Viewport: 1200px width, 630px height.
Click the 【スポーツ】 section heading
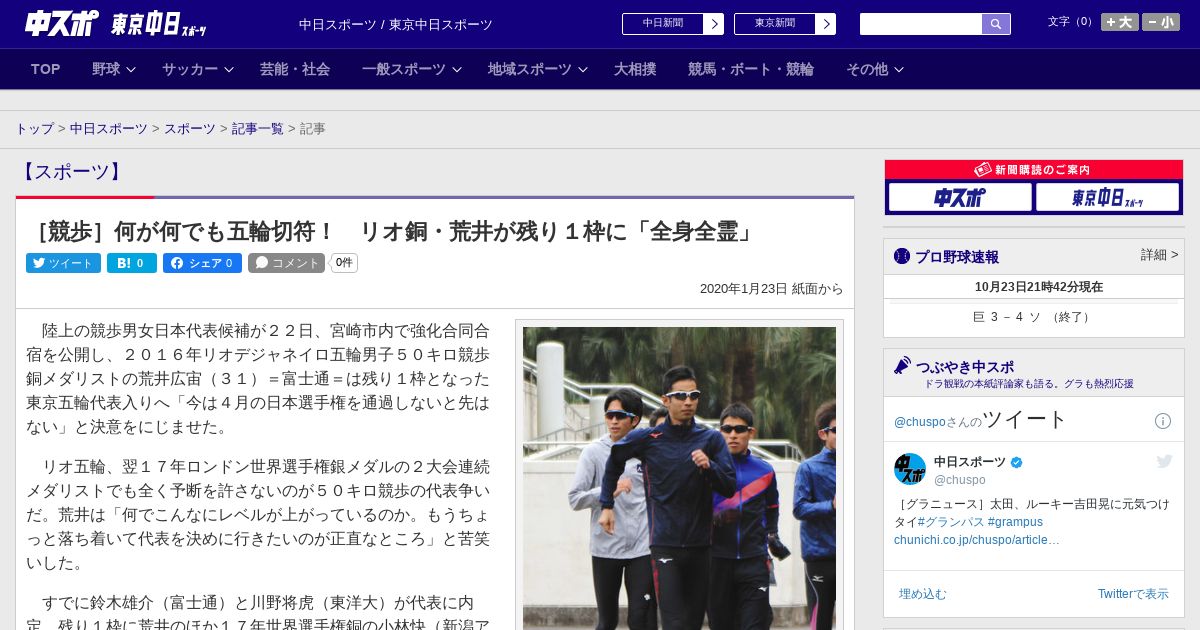72,171
